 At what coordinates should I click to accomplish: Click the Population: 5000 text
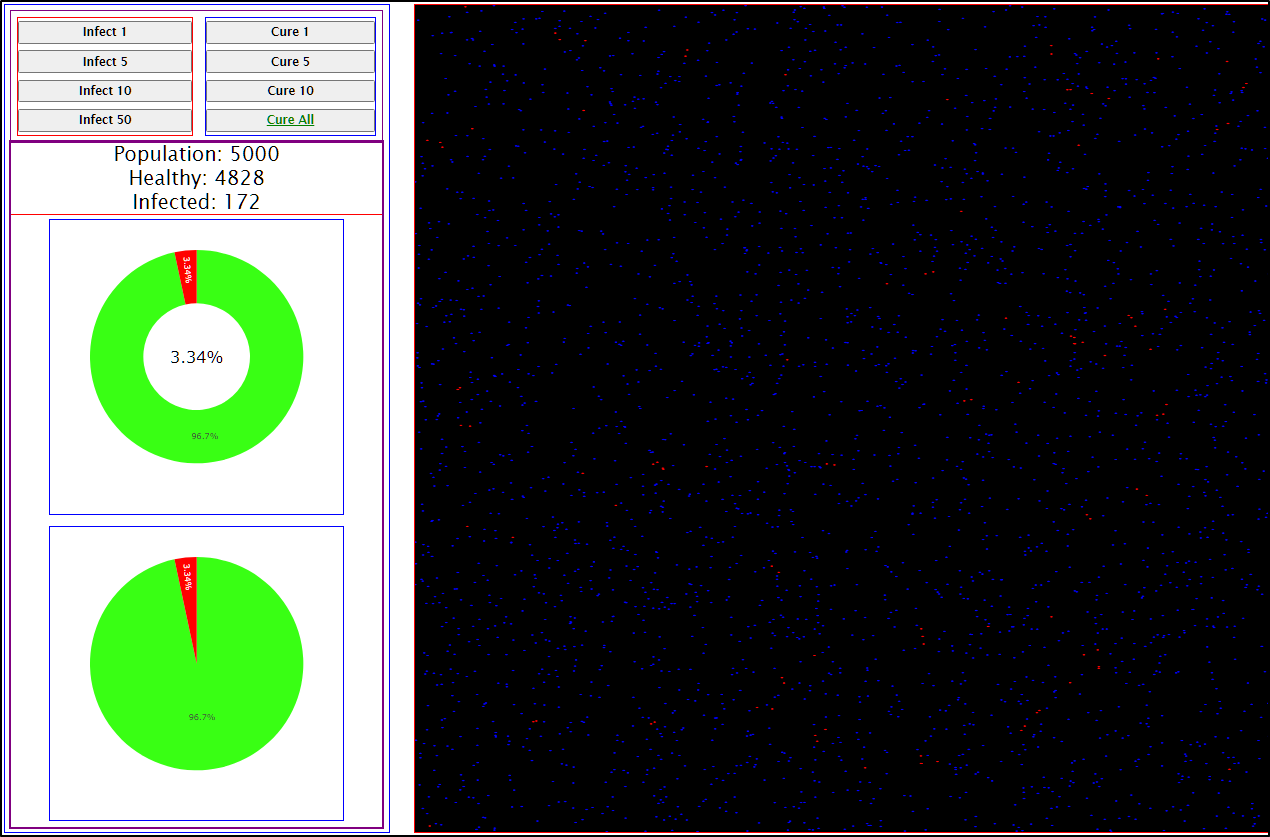(x=196, y=154)
